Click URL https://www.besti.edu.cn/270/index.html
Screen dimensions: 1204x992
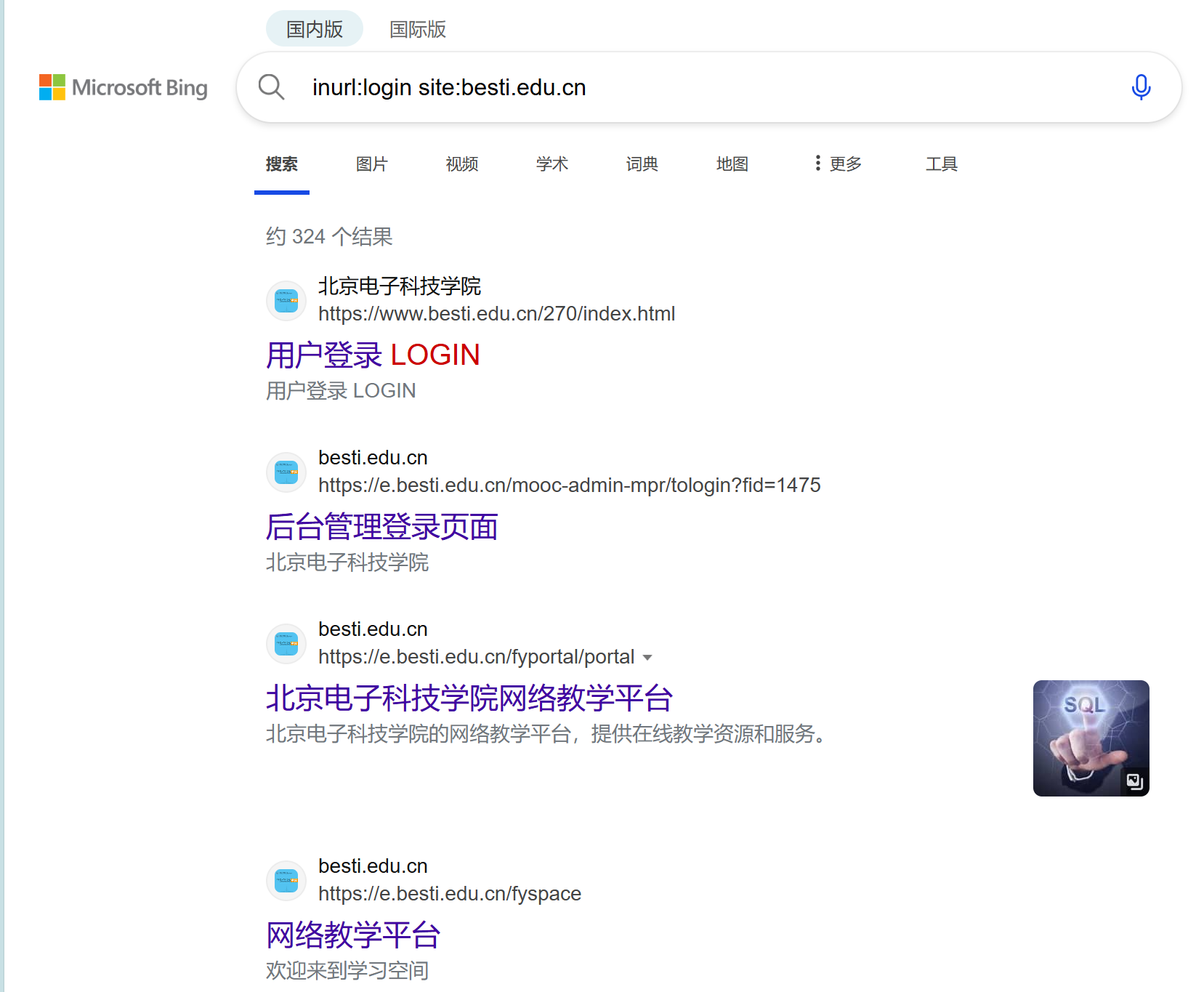click(x=497, y=314)
